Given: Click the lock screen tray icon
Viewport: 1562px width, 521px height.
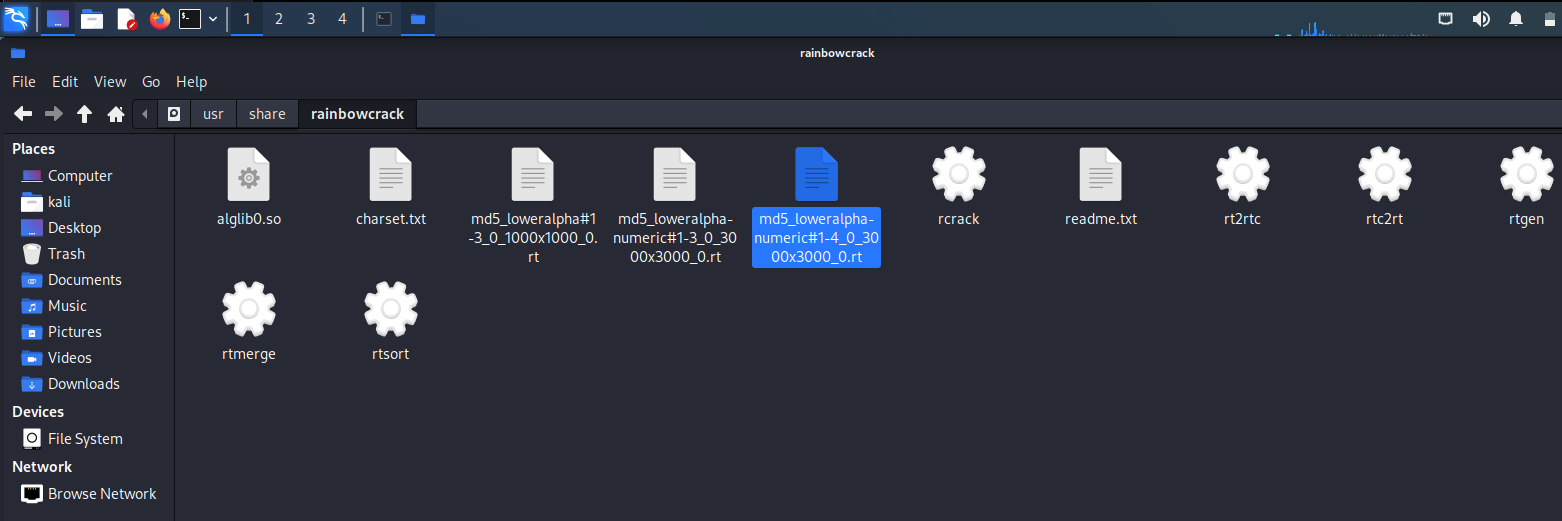Looking at the screenshot, I should [x=1548, y=19].
